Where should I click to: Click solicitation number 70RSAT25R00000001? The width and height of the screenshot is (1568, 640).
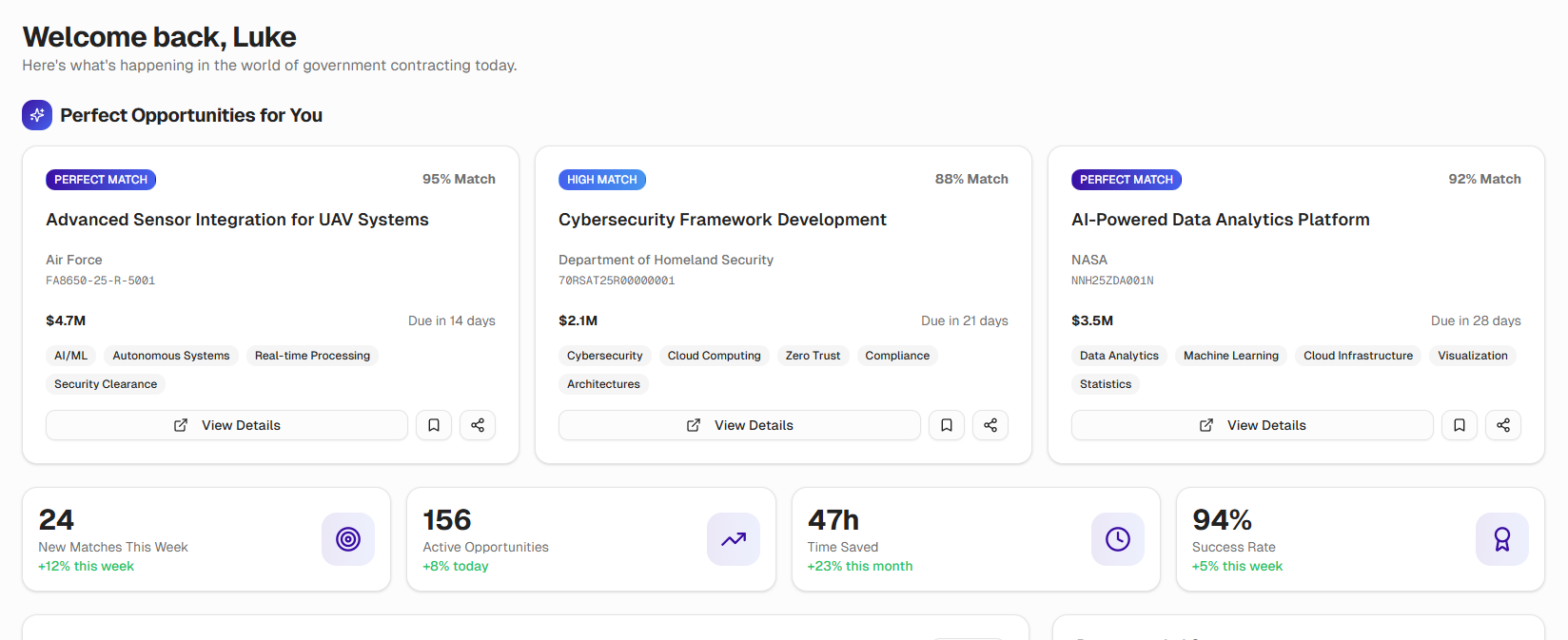coord(617,281)
